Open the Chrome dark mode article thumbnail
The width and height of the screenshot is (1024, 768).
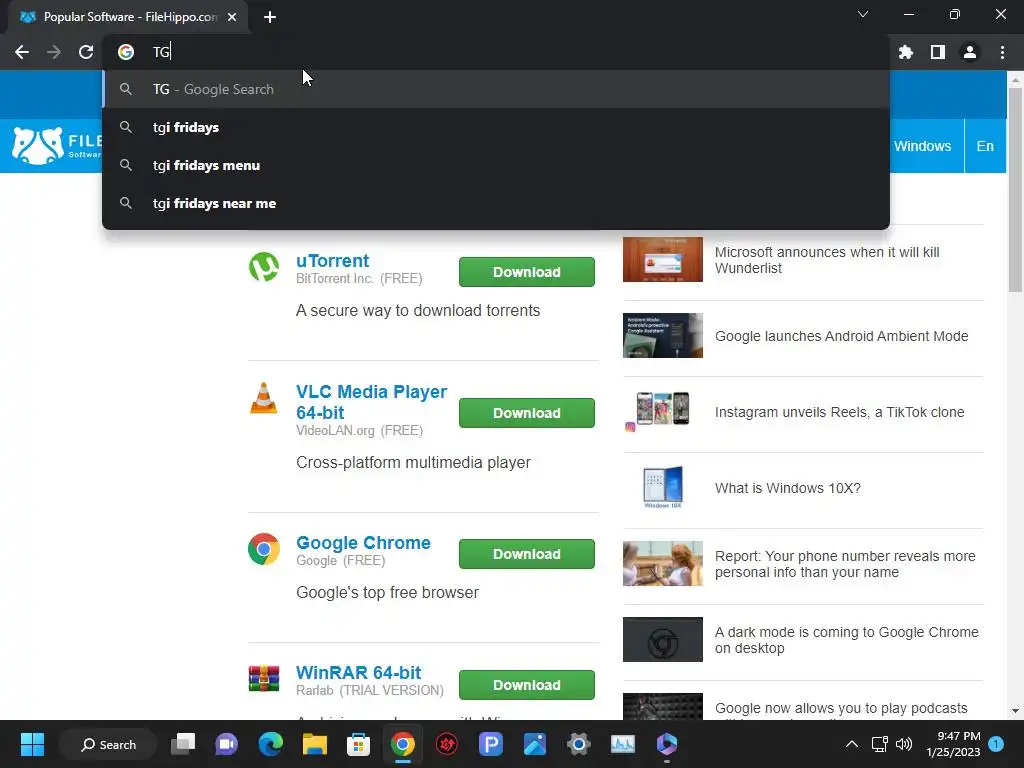(x=663, y=639)
